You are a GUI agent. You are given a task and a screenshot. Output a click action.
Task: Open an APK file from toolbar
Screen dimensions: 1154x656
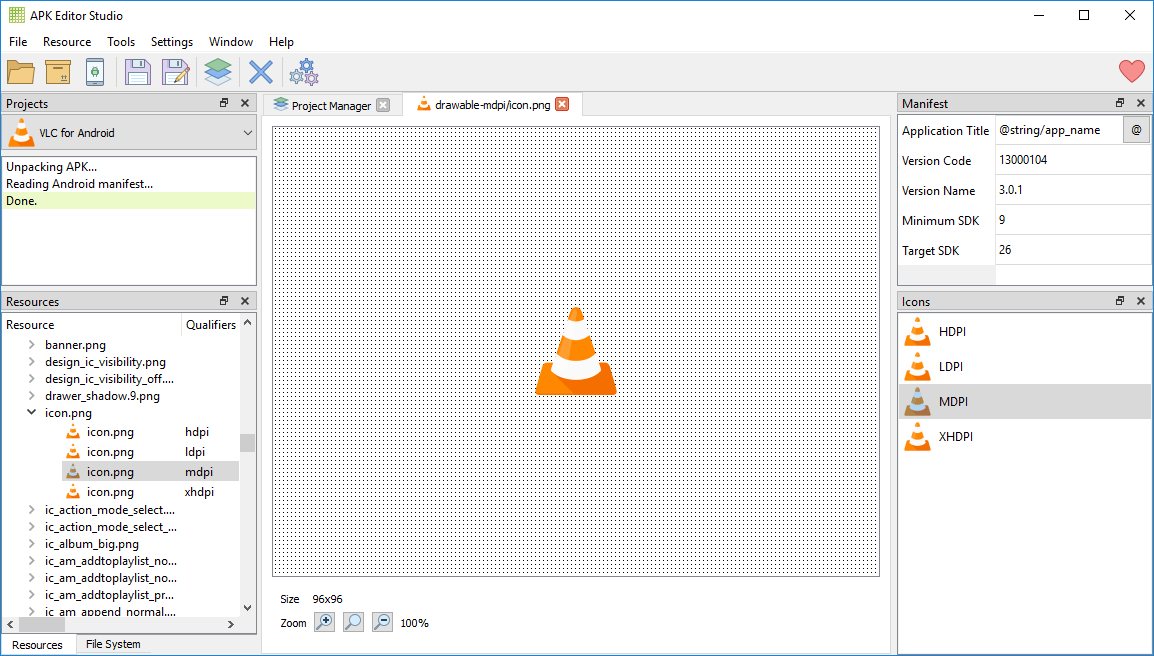coord(23,71)
